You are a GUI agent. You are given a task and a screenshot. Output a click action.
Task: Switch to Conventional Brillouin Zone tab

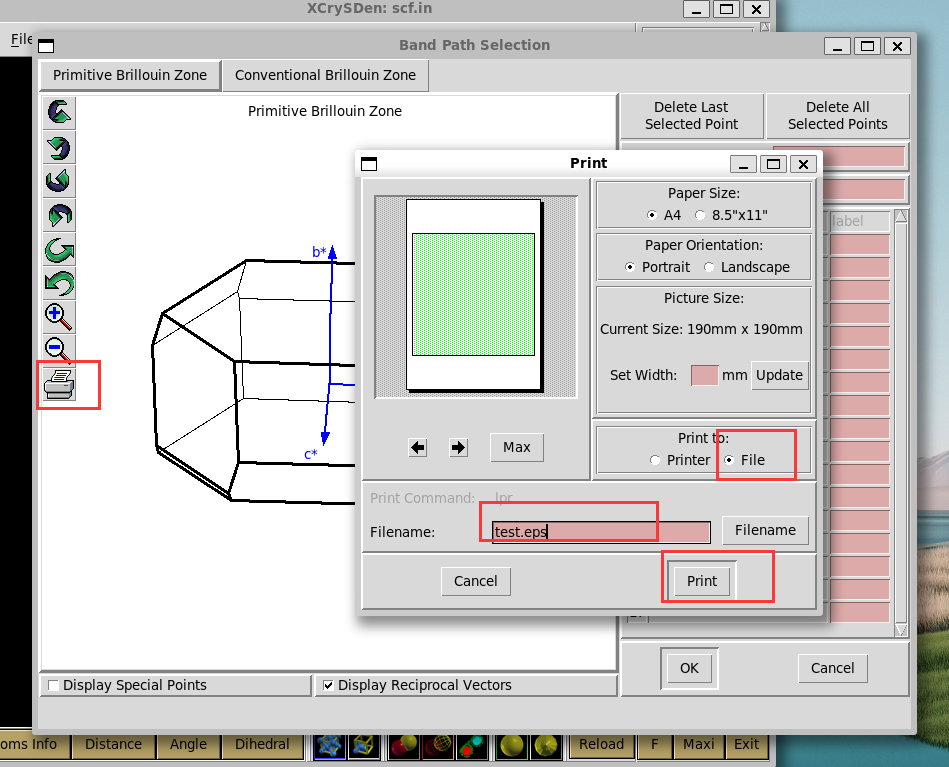(326, 75)
